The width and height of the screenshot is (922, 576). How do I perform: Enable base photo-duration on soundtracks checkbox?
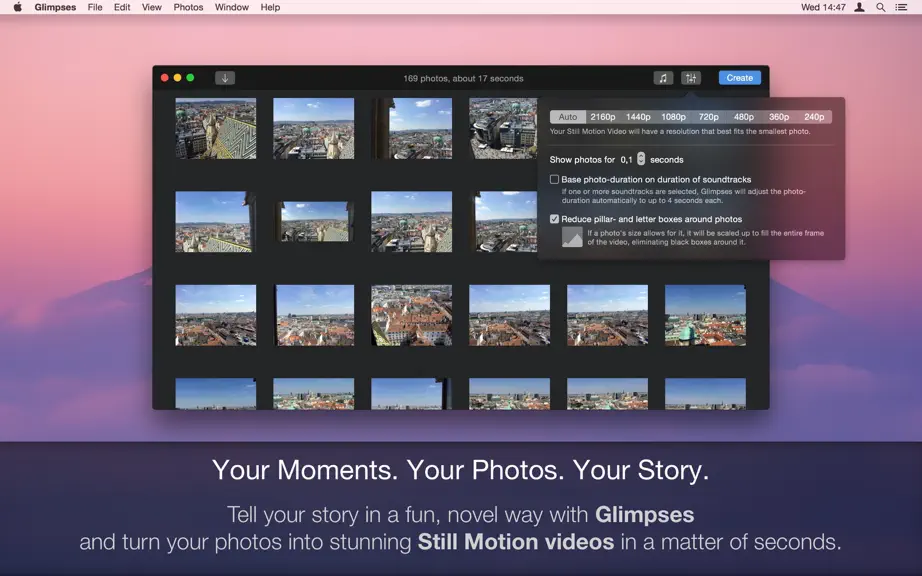[x=554, y=179]
